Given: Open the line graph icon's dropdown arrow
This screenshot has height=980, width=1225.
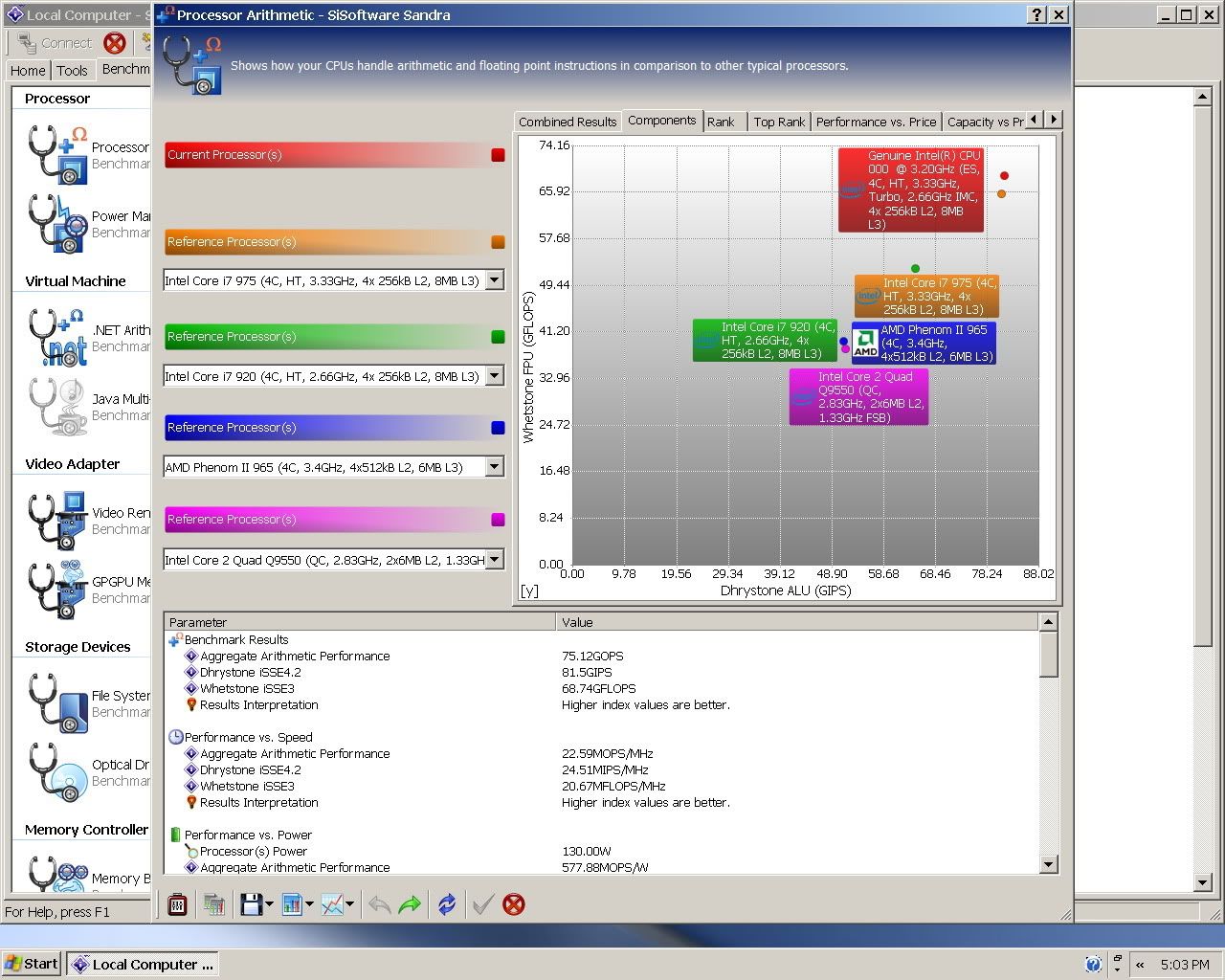Looking at the screenshot, I should tap(350, 904).
